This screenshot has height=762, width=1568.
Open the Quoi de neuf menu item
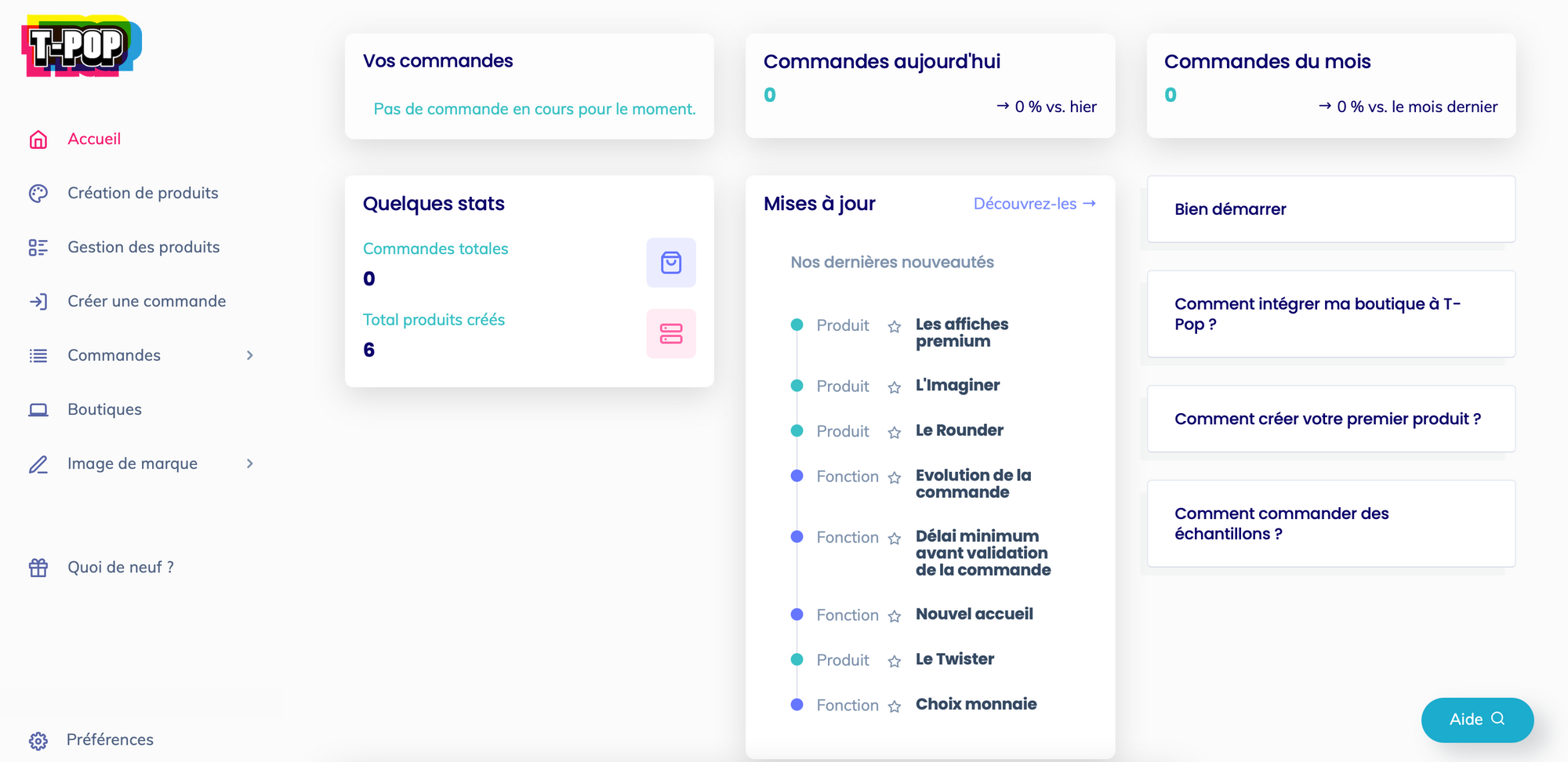pos(121,568)
